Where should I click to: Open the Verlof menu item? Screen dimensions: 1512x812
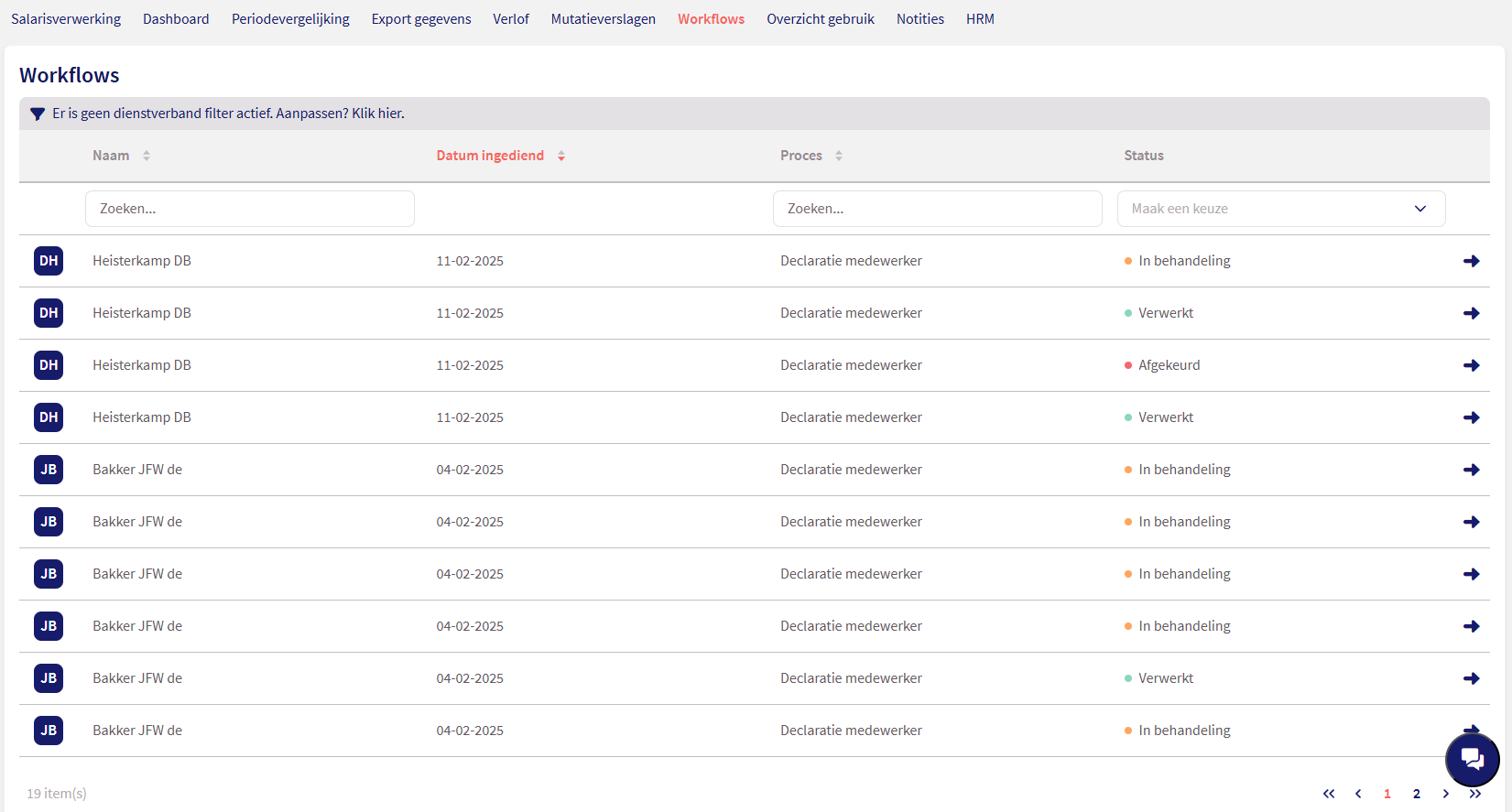click(x=511, y=19)
